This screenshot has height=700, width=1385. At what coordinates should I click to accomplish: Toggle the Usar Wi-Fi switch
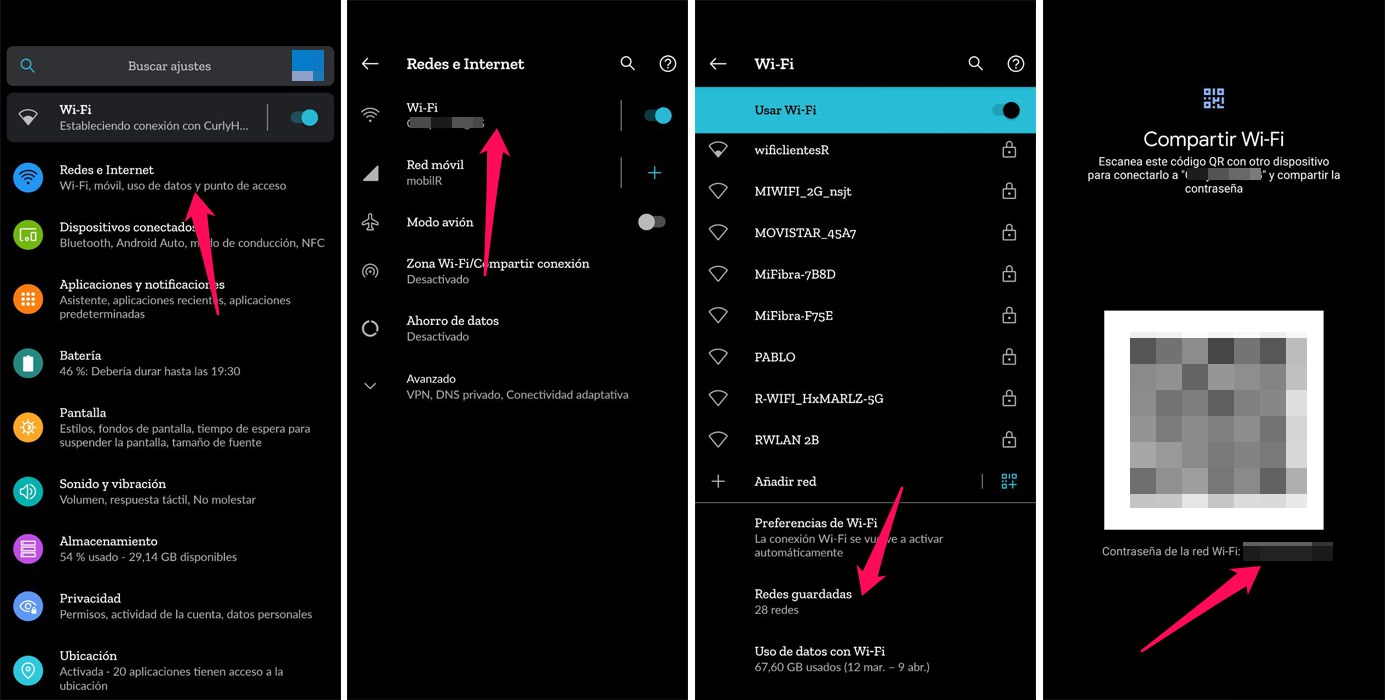(1006, 110)
